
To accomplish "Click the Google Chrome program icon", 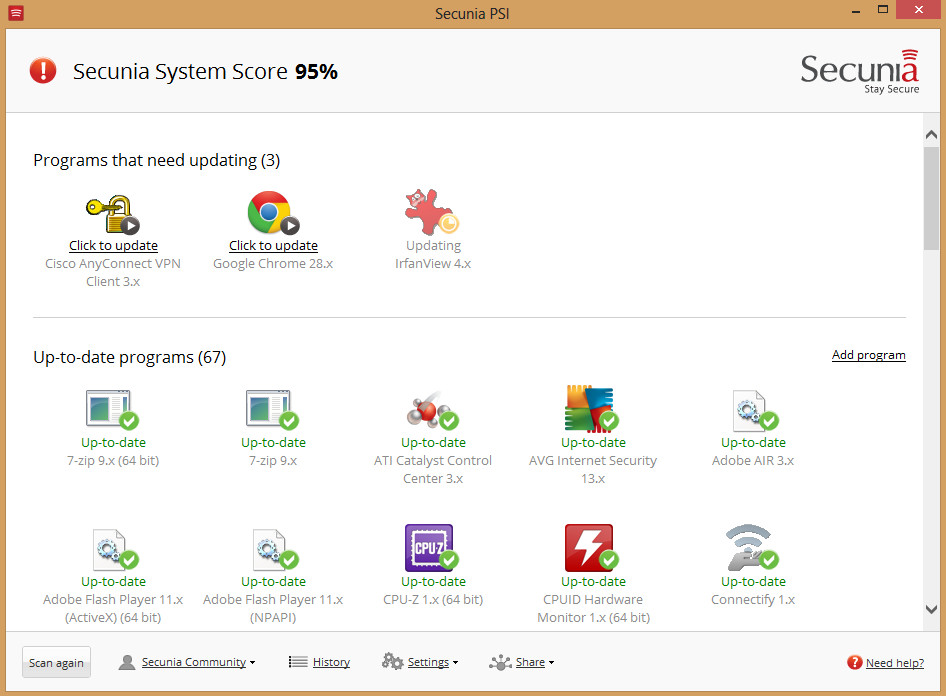I will (272, 213).
